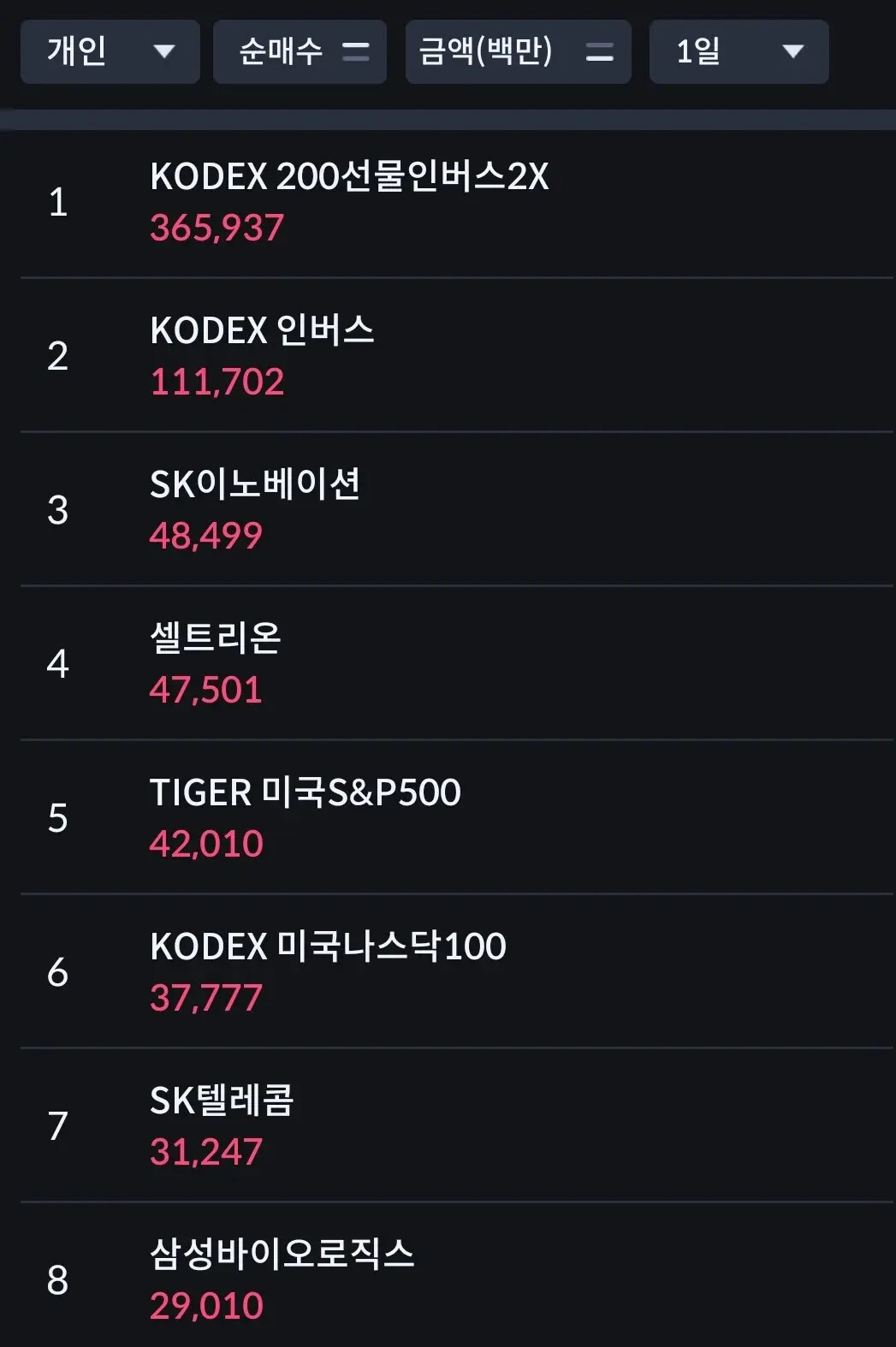This screenshot has width=896, height=1347.
Task: Open SK이노베이션 stock details
Action: pyautogui.click(x=457, y=509)
